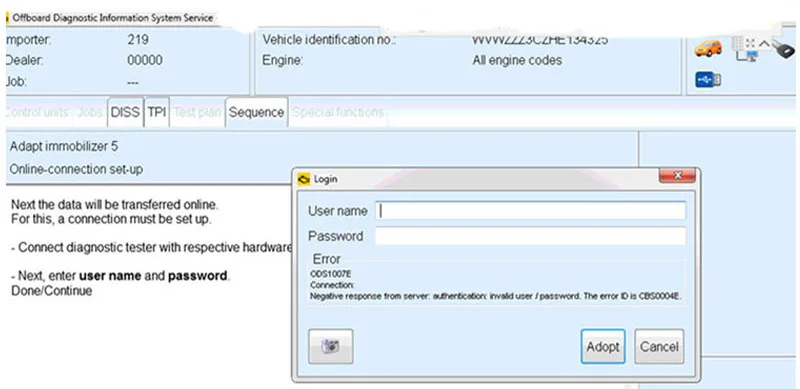Click the Job value dashes
Image resolution: width=800 pixels, height=389 pixels.
(133, 82)
